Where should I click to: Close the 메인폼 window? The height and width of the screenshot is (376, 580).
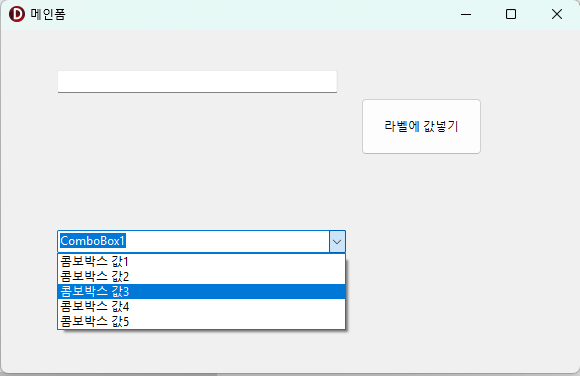(557, 14)
